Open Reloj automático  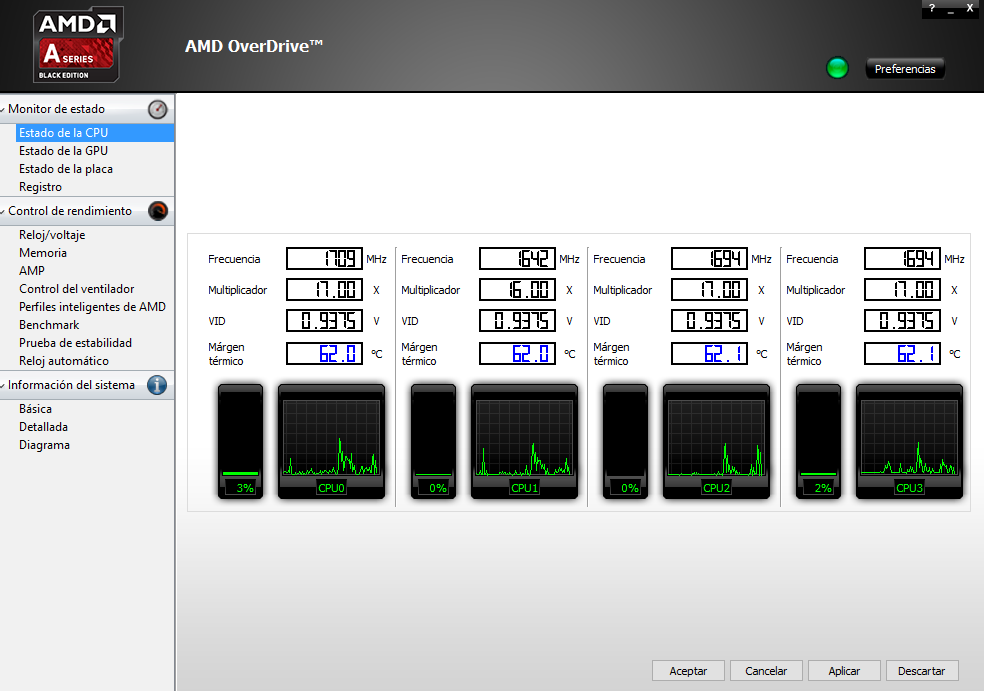[x=64, y=361]
